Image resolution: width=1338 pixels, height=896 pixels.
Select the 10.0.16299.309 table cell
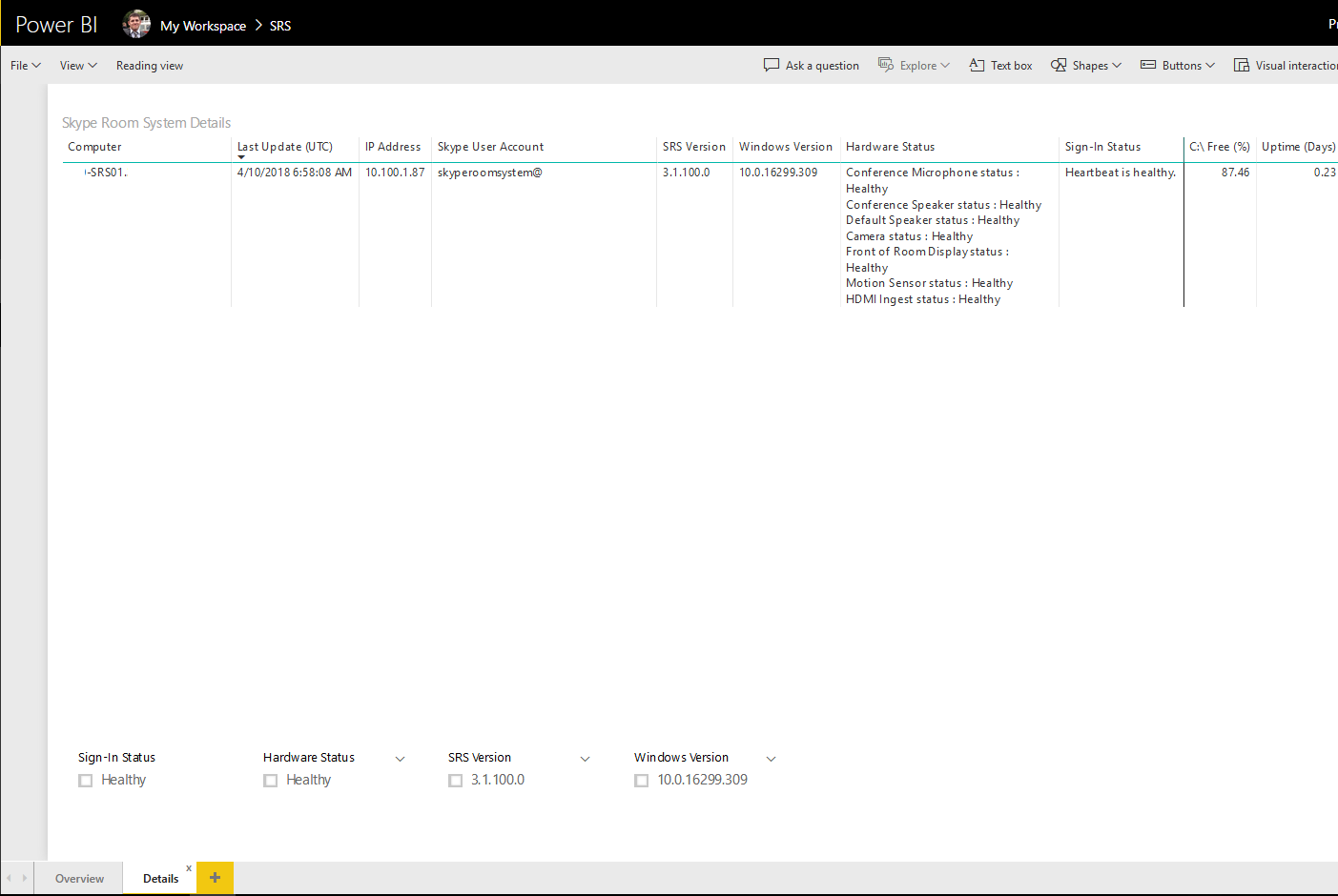778,173
